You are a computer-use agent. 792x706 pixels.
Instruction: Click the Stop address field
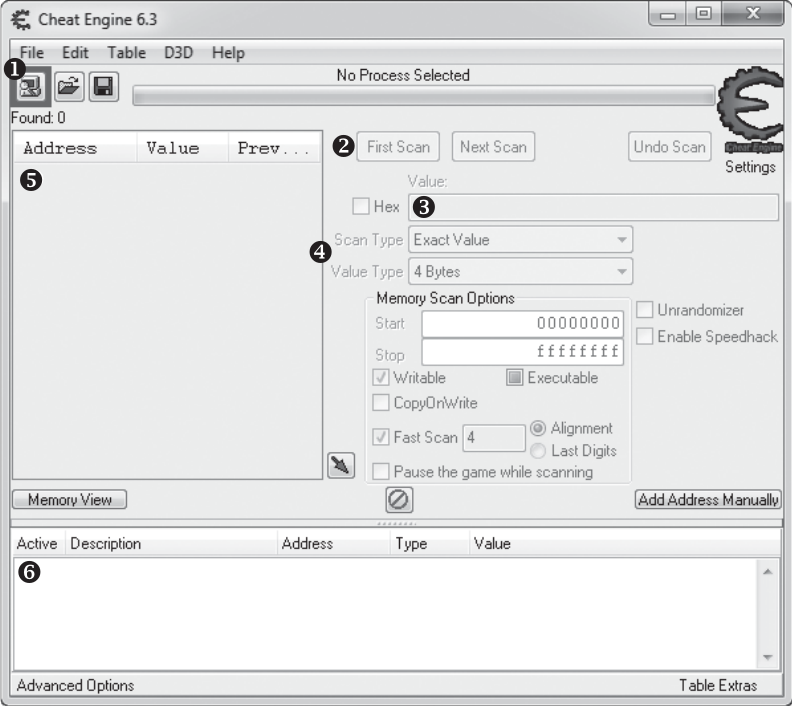point(523,352)
